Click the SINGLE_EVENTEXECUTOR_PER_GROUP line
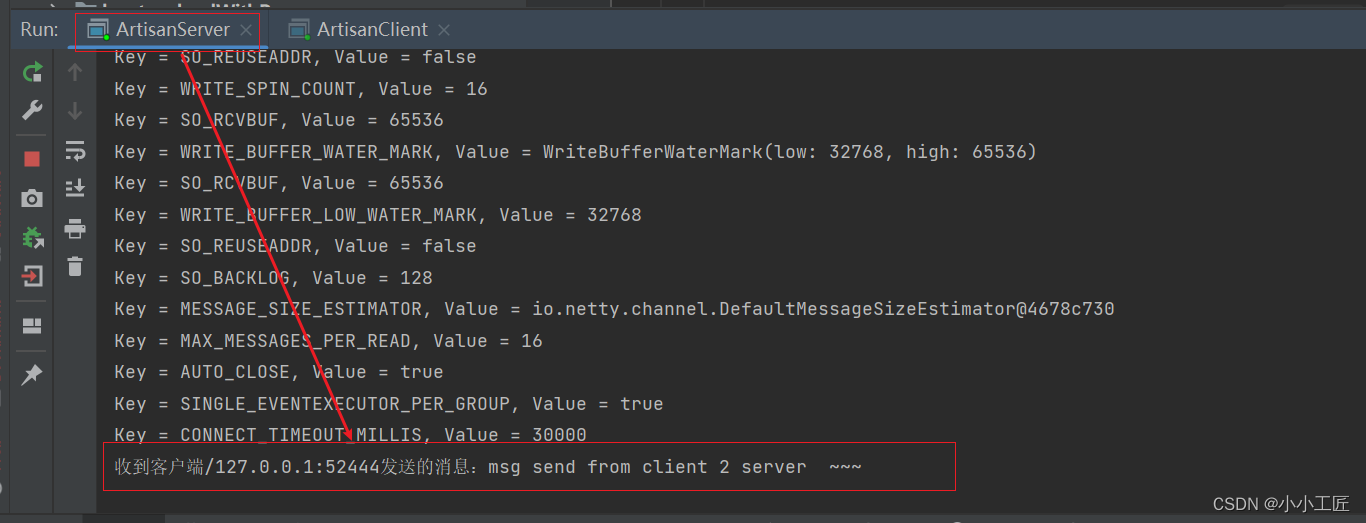 pyautogui.click(x=389, y=404)
